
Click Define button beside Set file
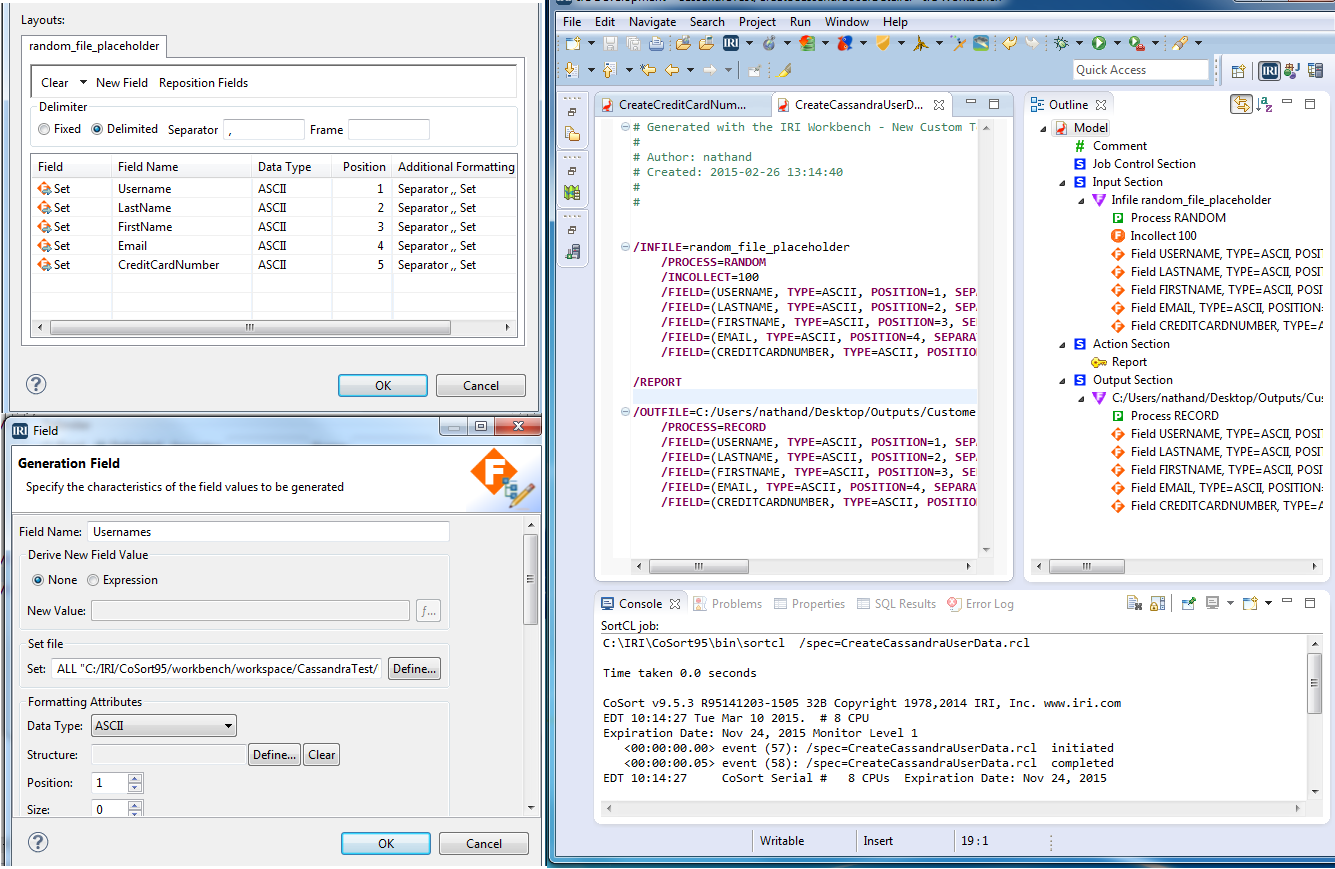(414, 669)
